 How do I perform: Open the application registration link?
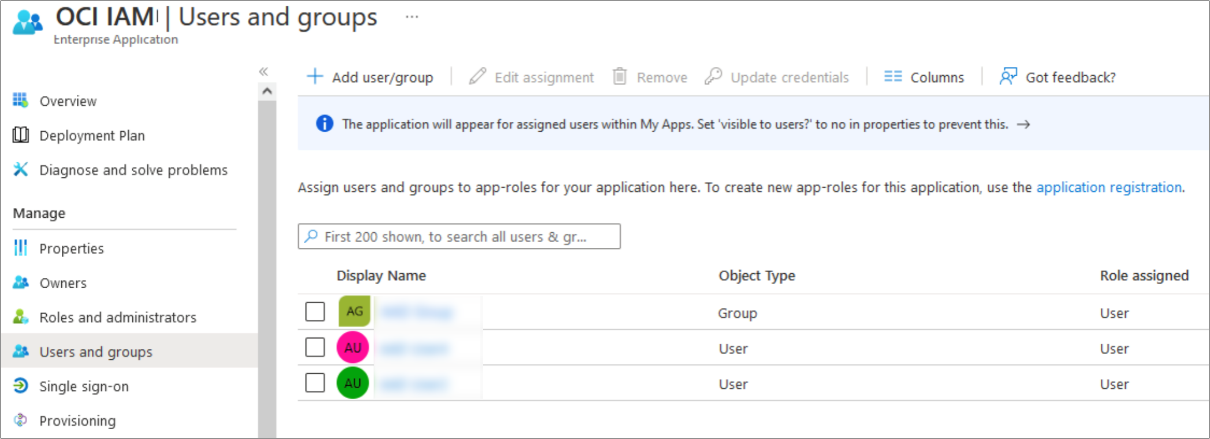coord(1109,187)
